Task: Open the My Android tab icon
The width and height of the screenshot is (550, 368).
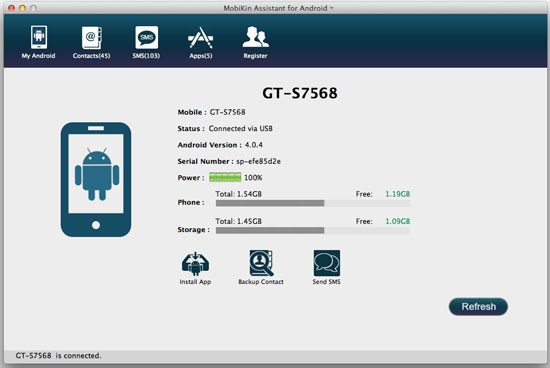Action: 39,37
